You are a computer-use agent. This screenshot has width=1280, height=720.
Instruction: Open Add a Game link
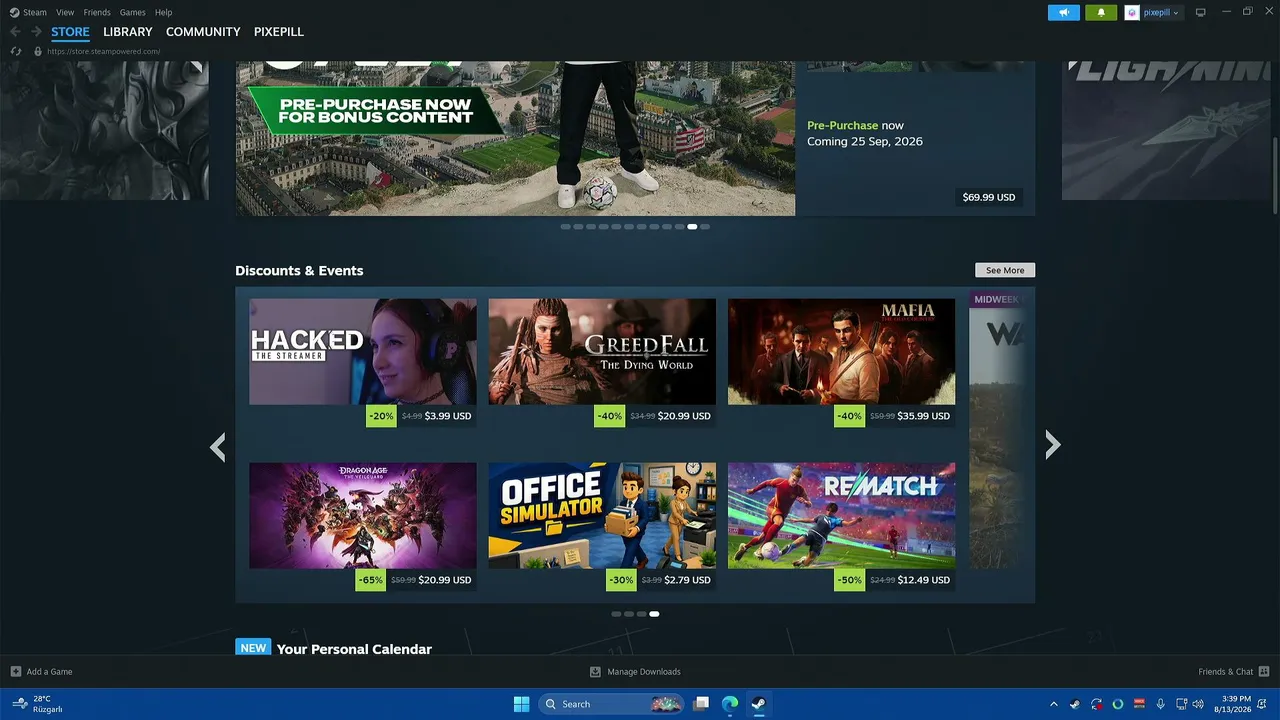50,672
